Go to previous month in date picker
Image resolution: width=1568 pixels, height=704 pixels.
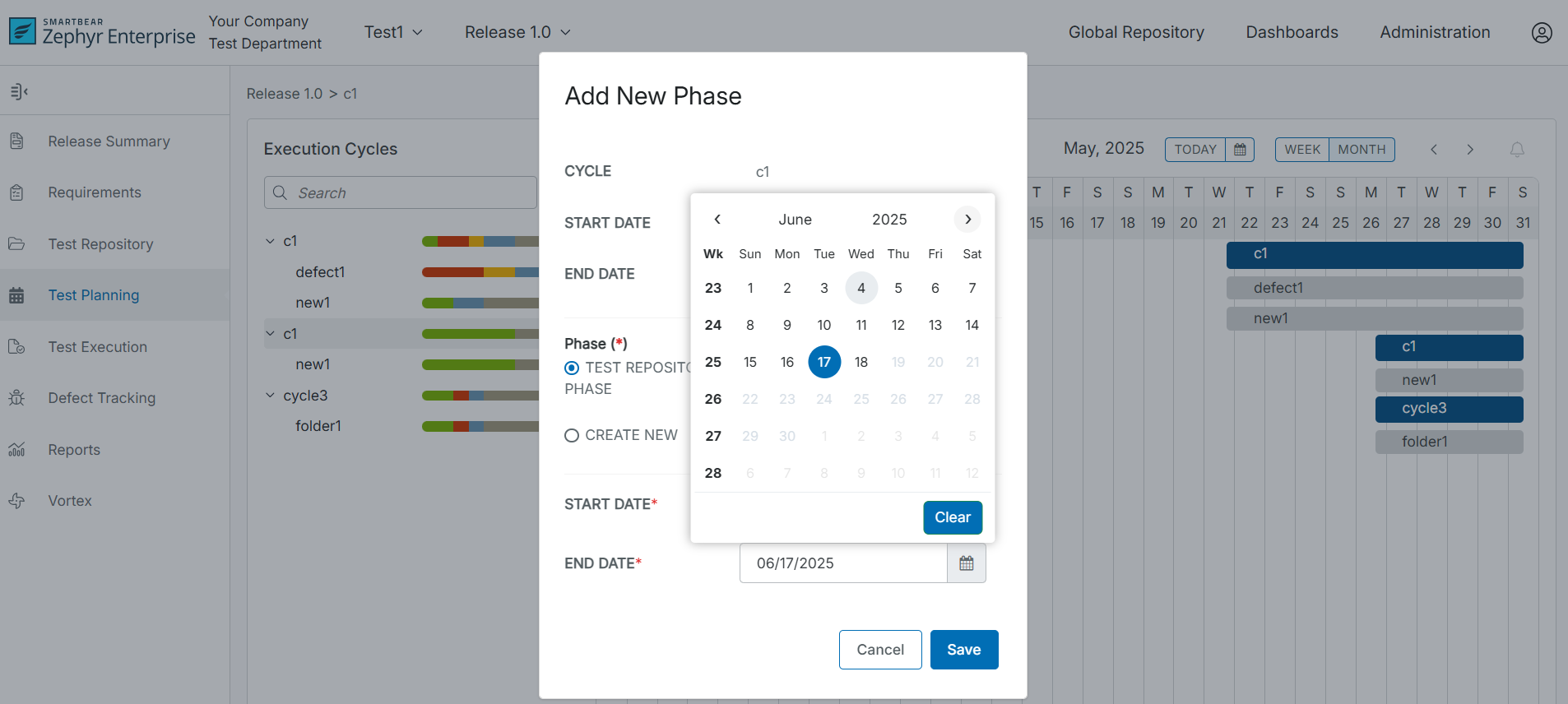click(717, 219)
